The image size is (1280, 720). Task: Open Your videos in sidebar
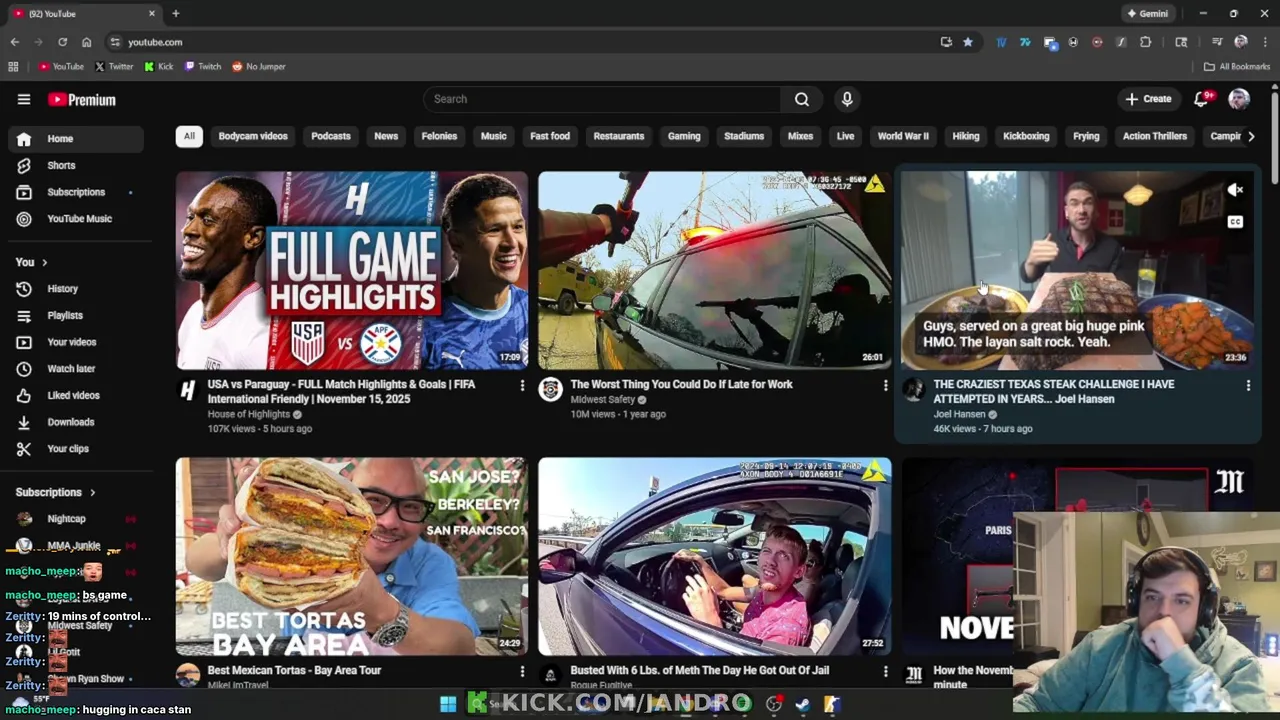point(74,342)
